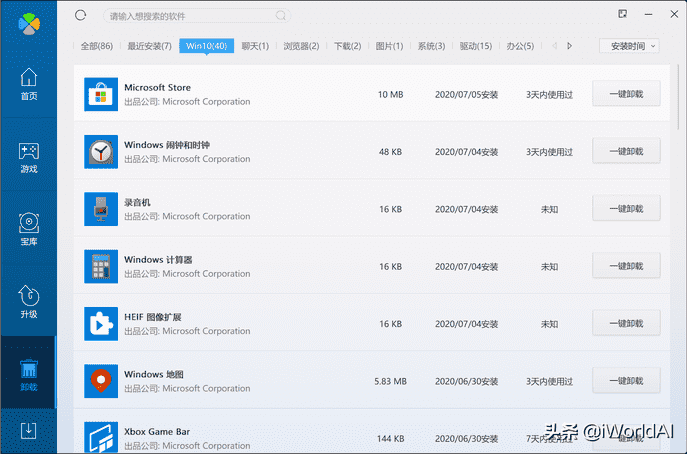
Task: Click the vertical scrollbar of app list
Action: click(678, 96)
